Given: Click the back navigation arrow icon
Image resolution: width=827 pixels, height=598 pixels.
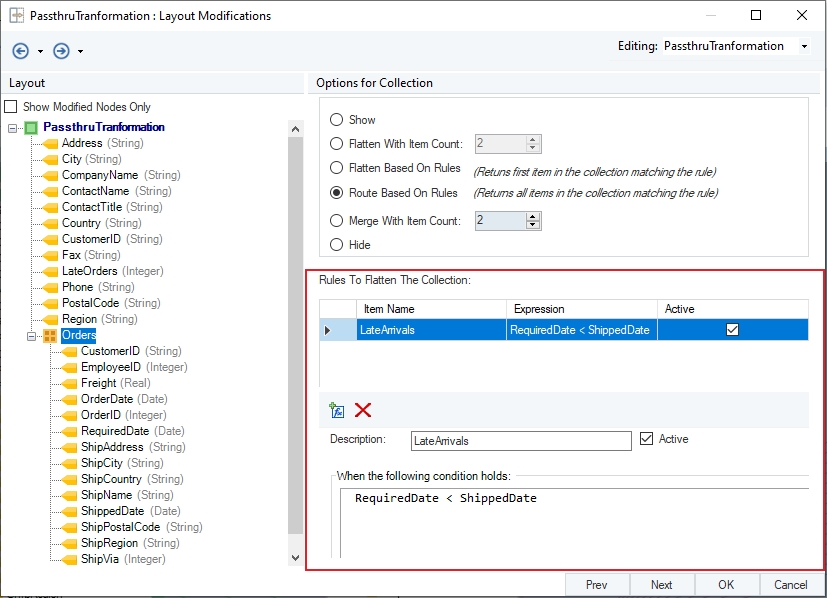Looking at the screenshot, I should [21, 51].
